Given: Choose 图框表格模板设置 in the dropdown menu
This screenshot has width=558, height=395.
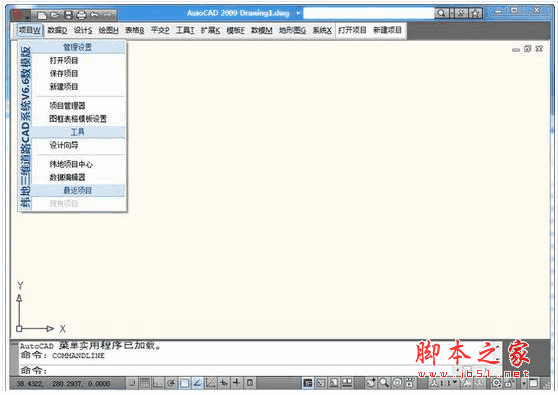Looking at the screenshot, I should 78,119.
